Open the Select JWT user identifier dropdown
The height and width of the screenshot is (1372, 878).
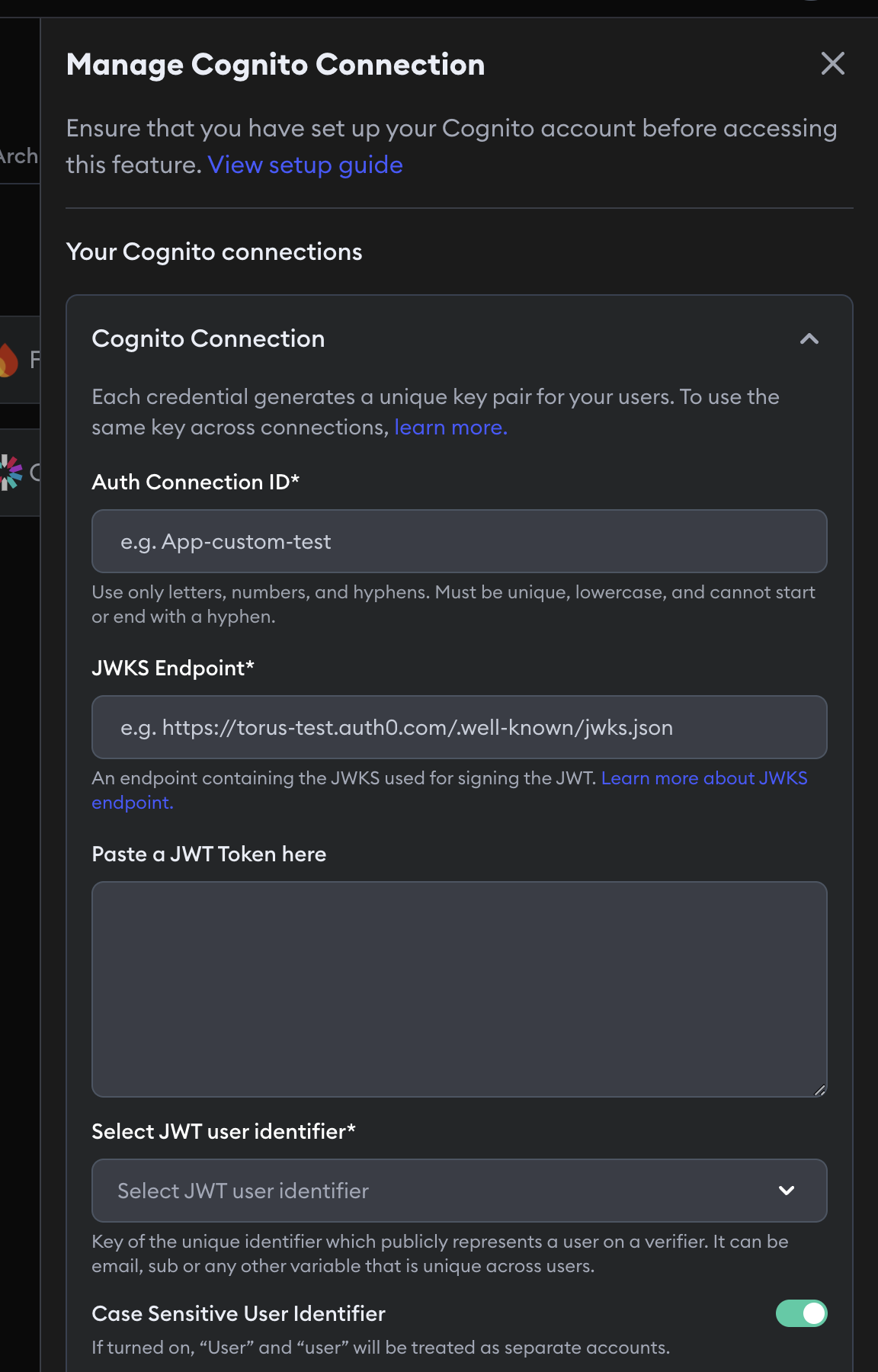click(x=460, y=1191)
